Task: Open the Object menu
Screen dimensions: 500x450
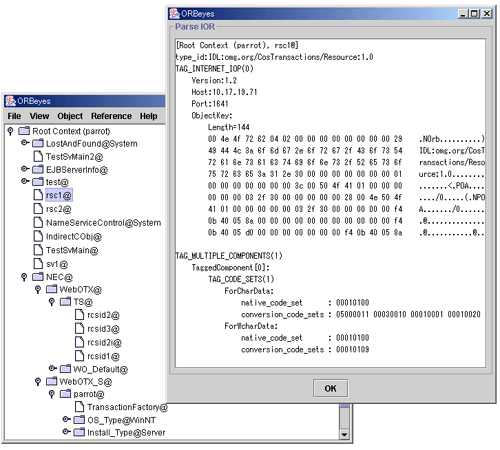Action: pos(70,116)
